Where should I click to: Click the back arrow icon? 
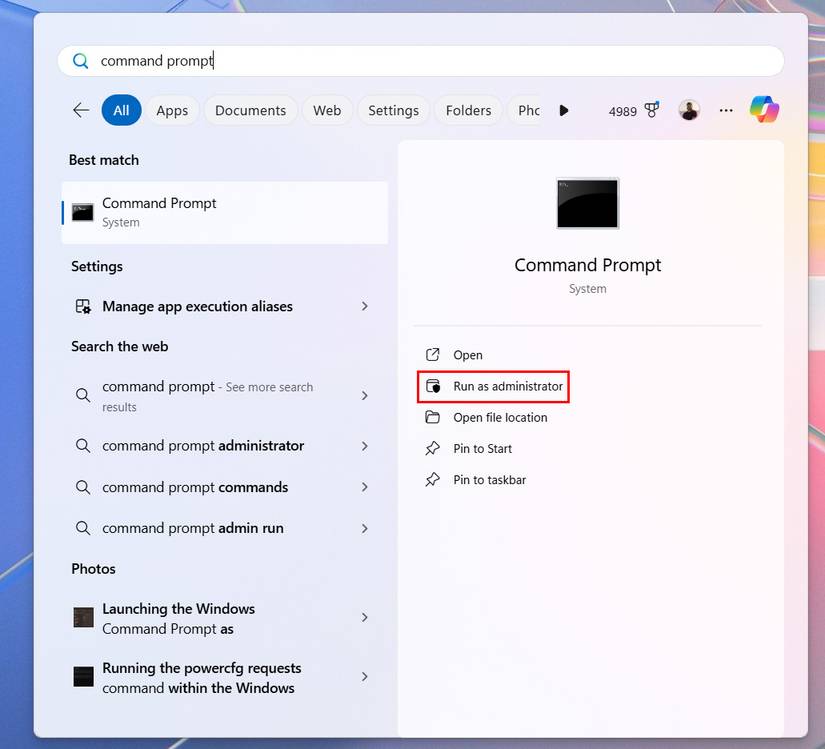click(x=80, y=110)
